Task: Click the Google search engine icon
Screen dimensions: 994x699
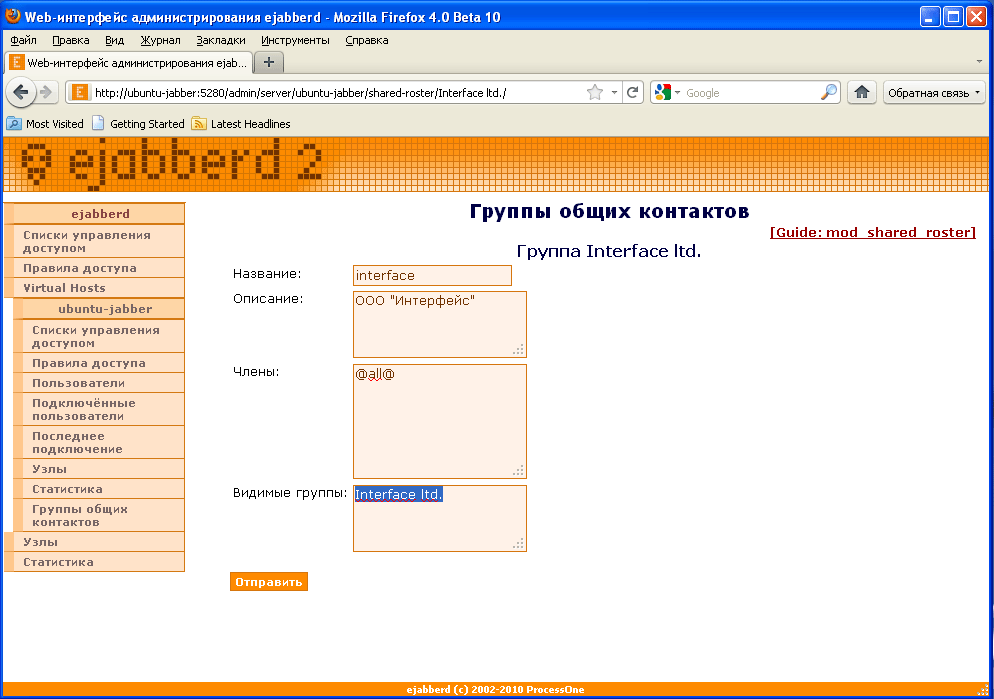Action: click(663, 93)
